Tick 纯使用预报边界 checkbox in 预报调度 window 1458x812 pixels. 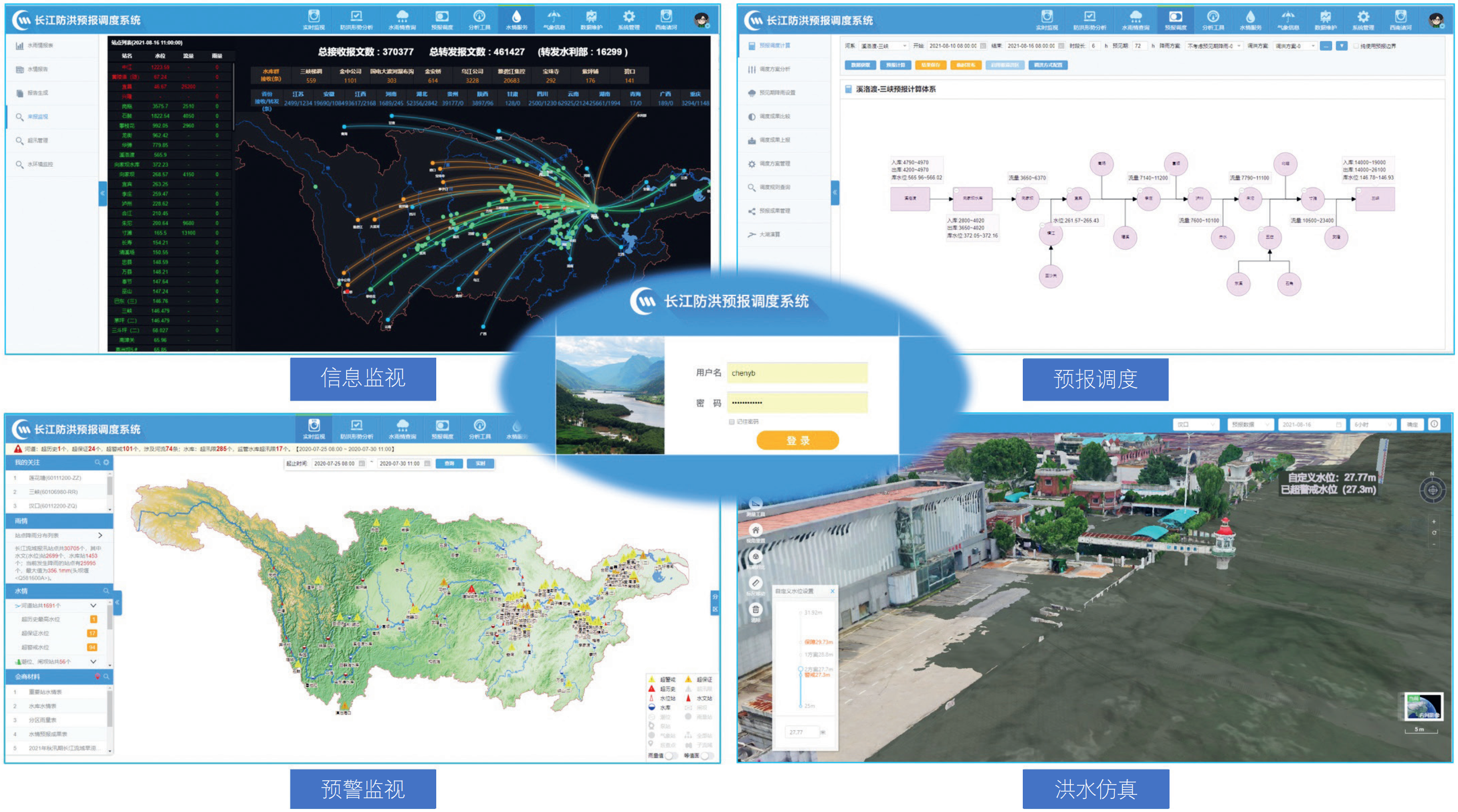coord(1356,46)
